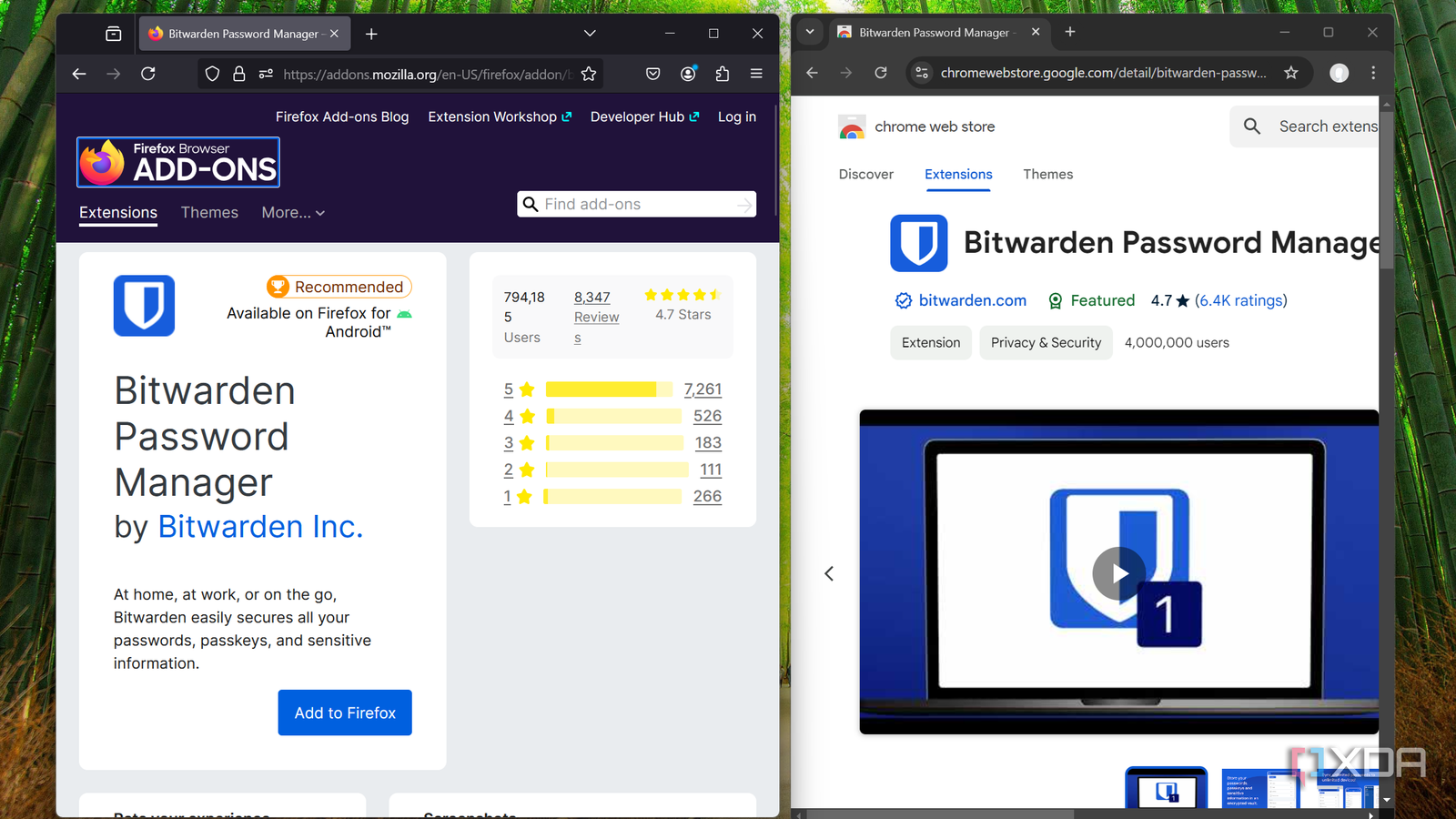
Task: Expand the More... menu on Add-ons
Action: [x=293, y=213]
